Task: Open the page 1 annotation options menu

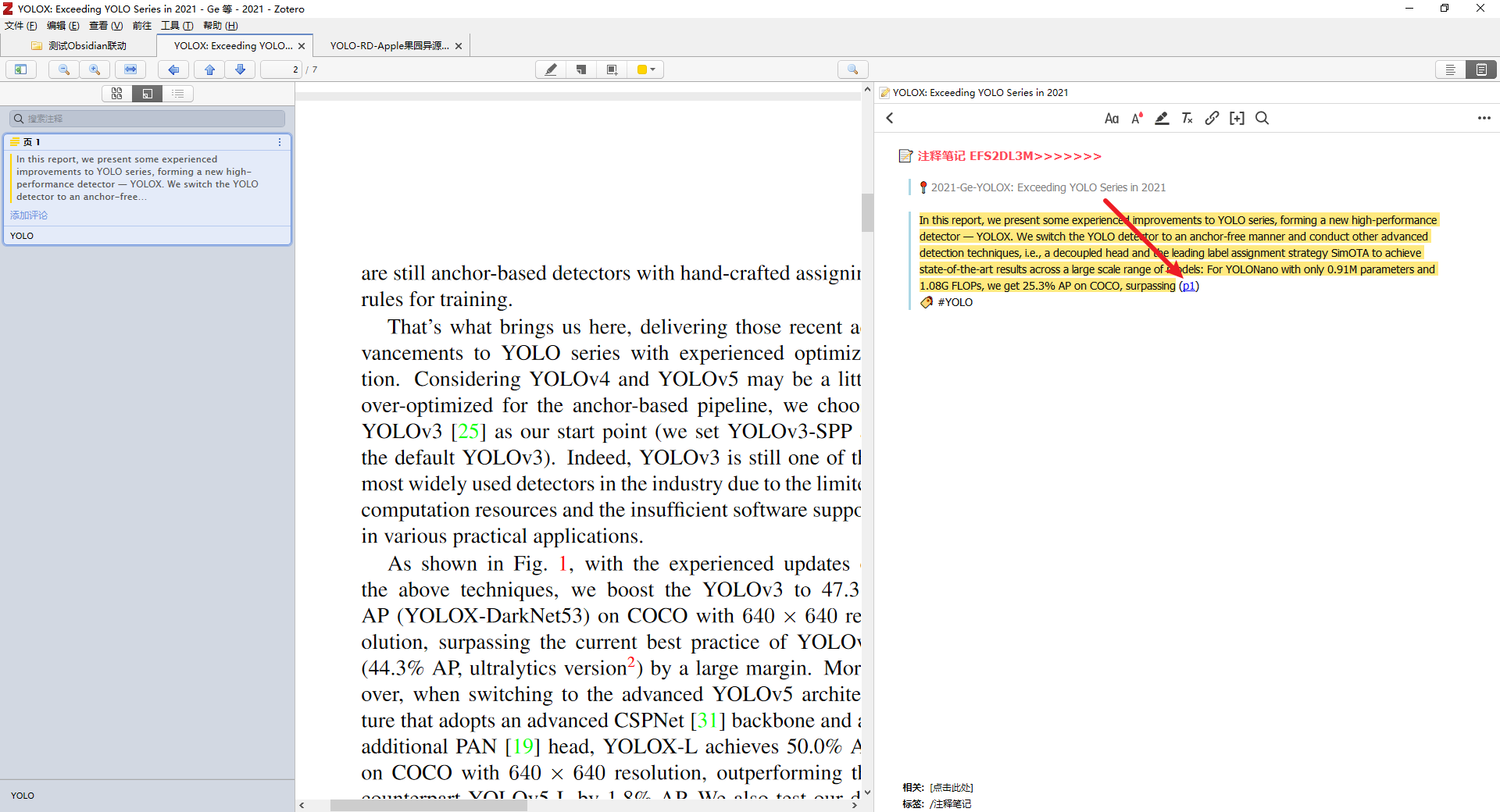Action: click(x=280, y=142)
